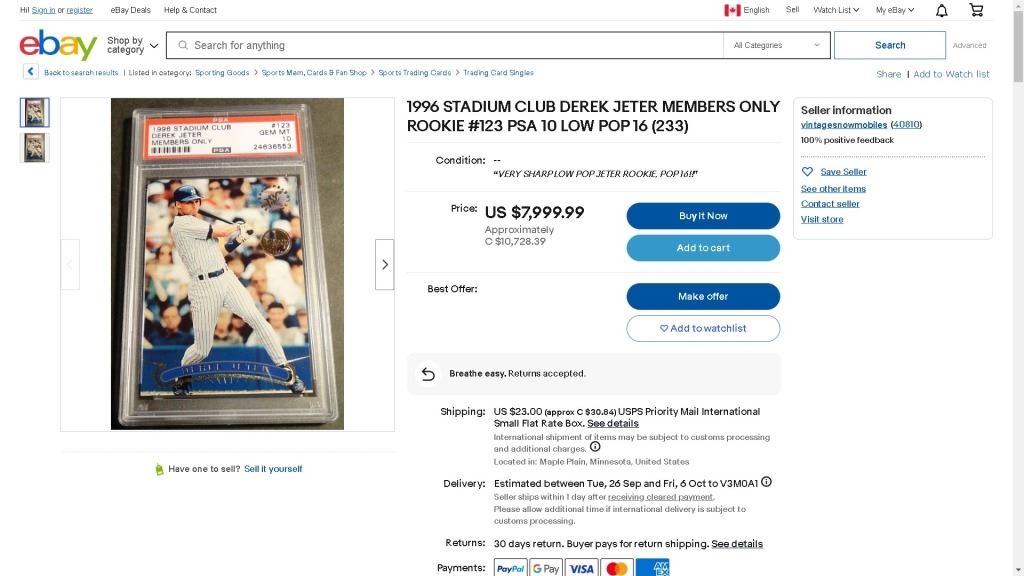Show next image with right arrow
Viewport: 1024px width, 576px height.
[x=385, y=264]
